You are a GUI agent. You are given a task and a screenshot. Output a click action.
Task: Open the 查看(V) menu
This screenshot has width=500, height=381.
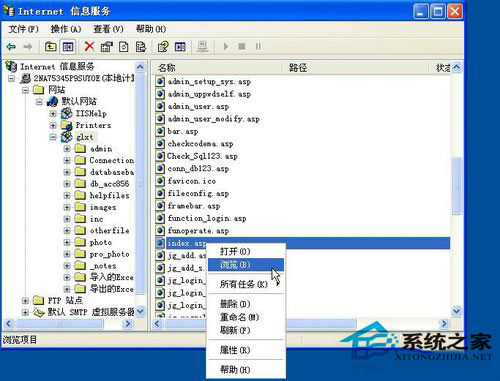(108, 29)
